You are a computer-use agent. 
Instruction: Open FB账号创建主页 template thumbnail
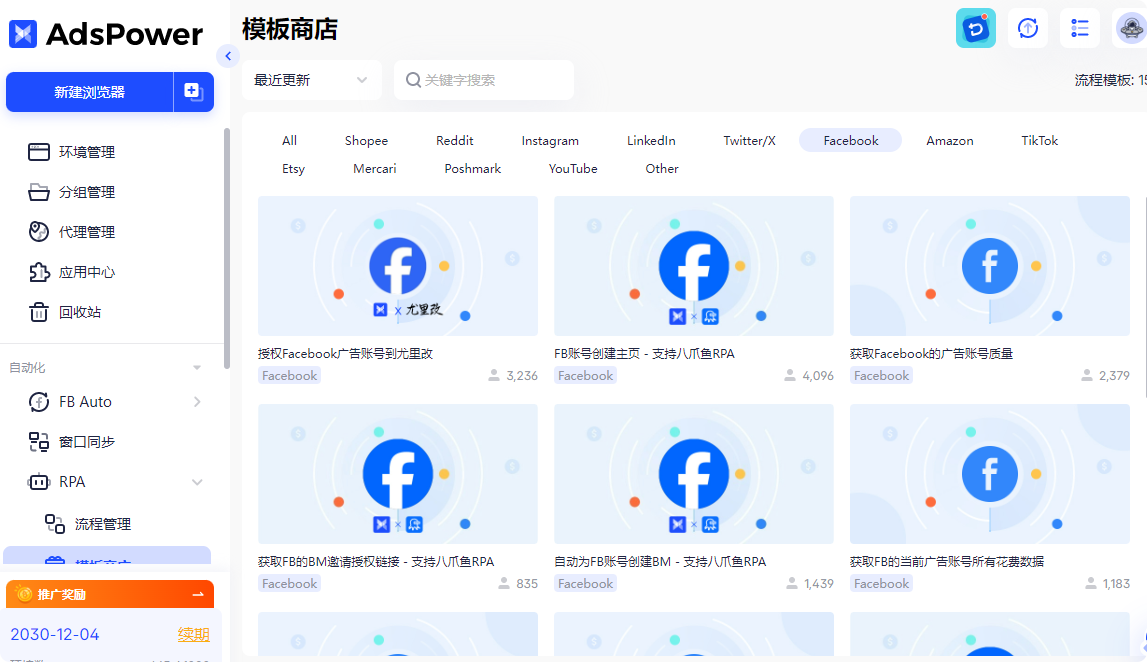[x=693, y=266]
